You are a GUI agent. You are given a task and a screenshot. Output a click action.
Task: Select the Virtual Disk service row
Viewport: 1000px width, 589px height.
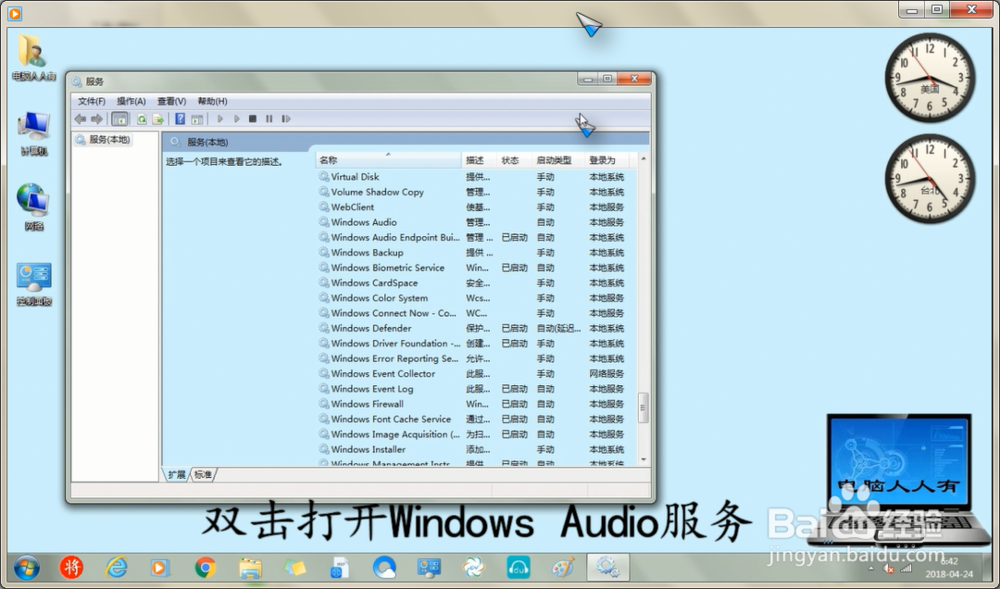coord(472,177)
